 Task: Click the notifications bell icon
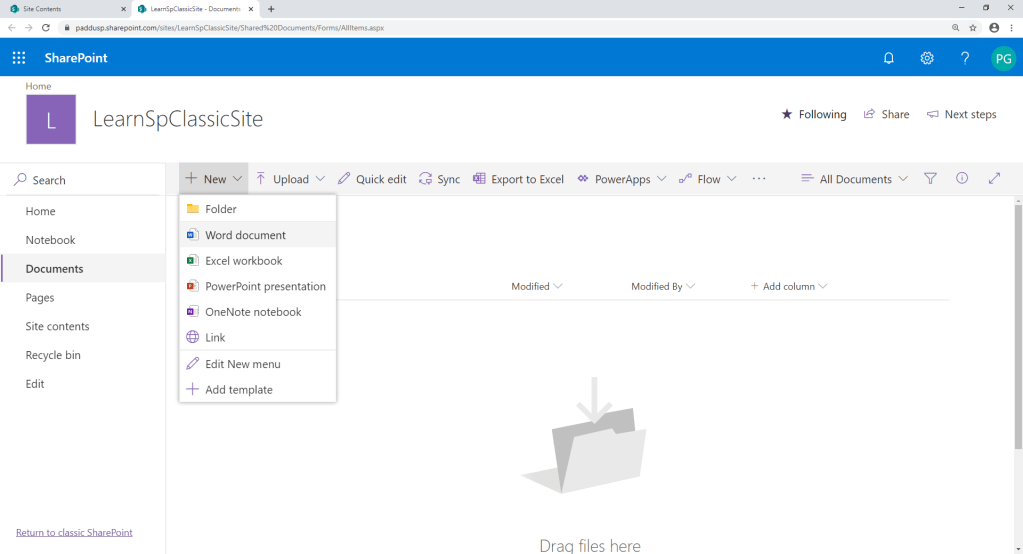[x=888, y=58]
